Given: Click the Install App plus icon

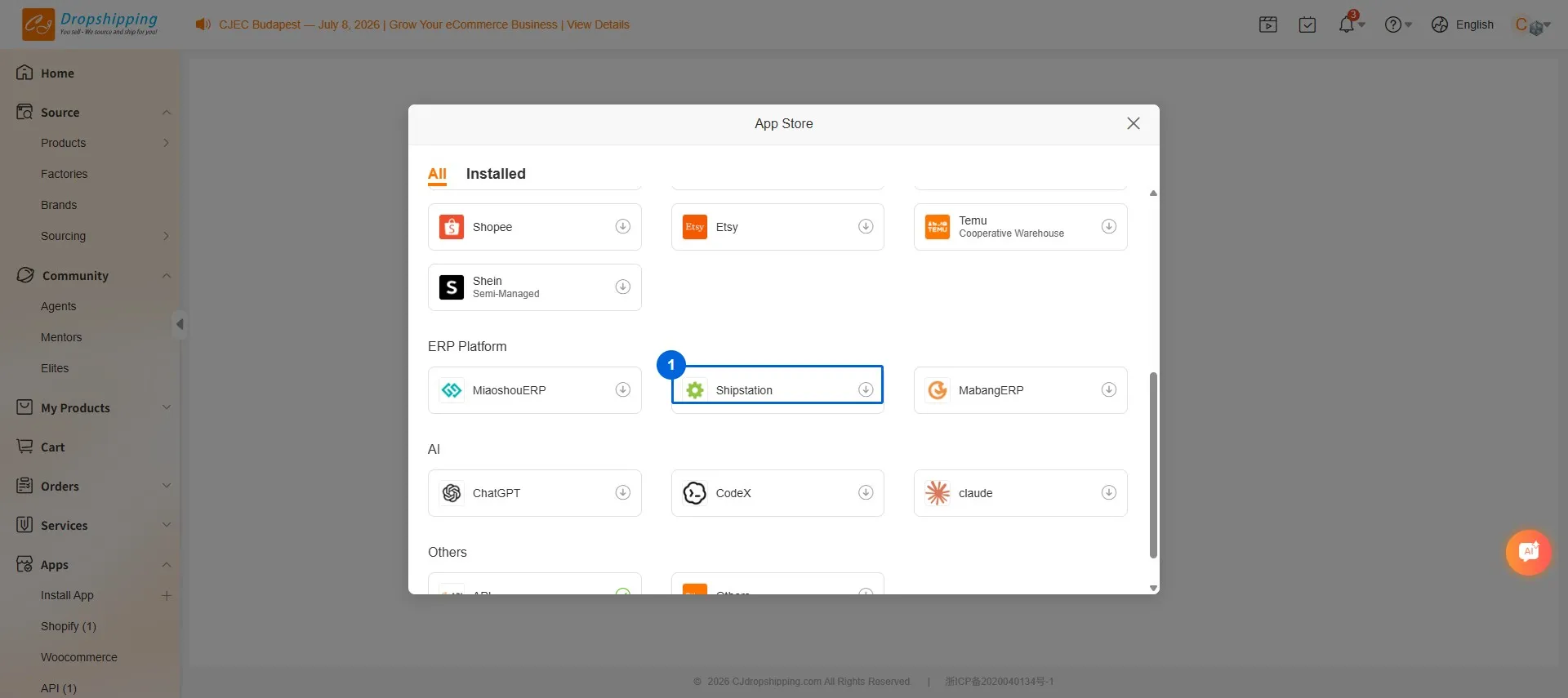Looking at the screenshot, I should (166, 595).
